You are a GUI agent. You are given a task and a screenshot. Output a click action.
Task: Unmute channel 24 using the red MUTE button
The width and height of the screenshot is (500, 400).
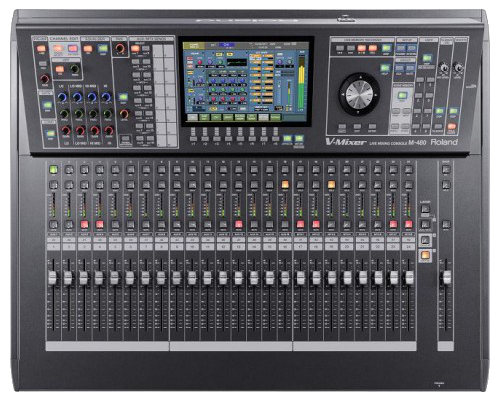coord(409,224)
